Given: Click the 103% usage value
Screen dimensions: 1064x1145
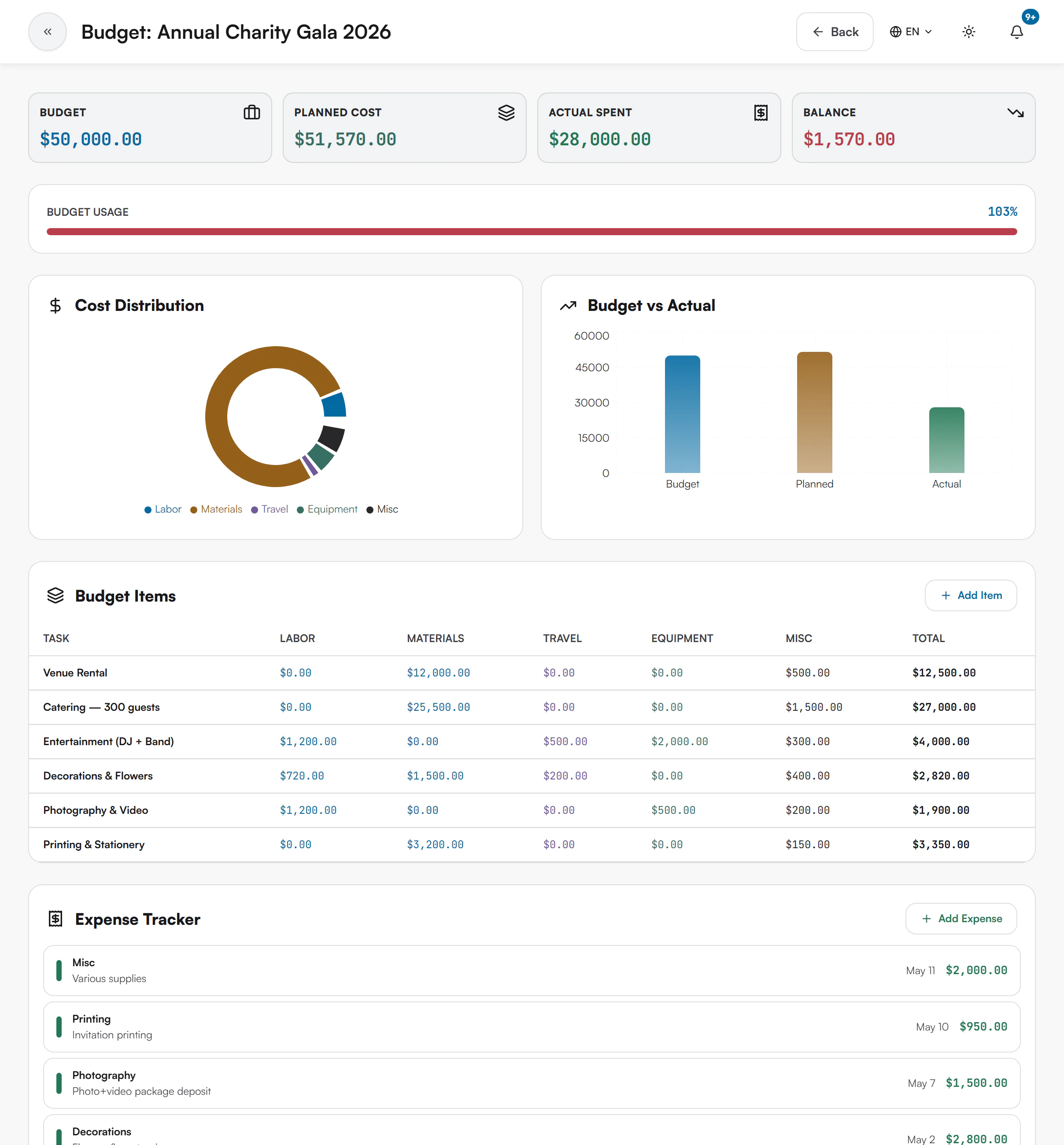Looking at the screenshot, I should [x=1002, y=212].
